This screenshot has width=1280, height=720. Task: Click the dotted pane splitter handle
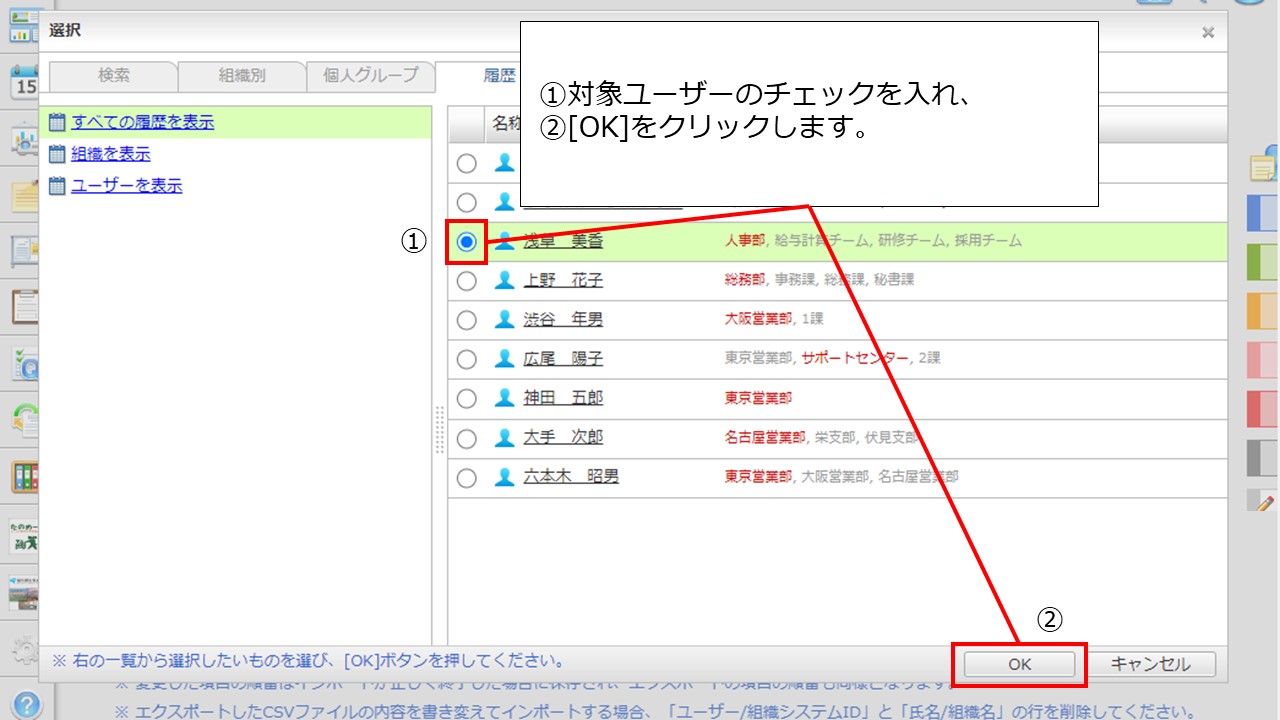click(439, 430)
